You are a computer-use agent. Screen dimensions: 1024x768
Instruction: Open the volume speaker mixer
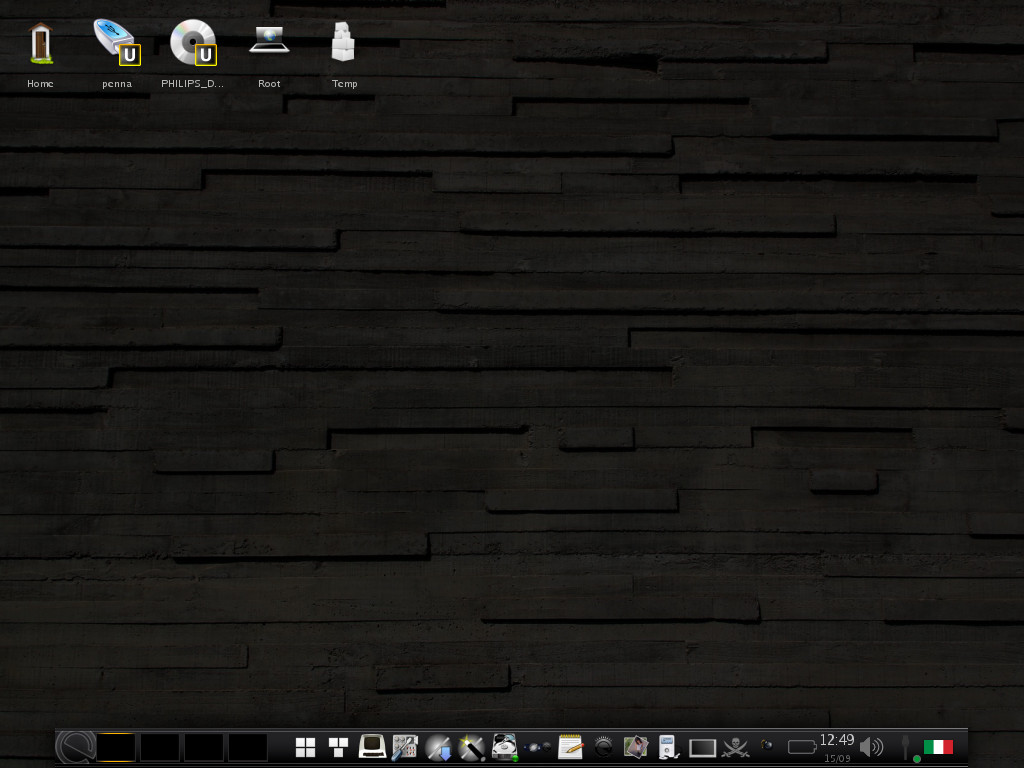click(871, 747)
